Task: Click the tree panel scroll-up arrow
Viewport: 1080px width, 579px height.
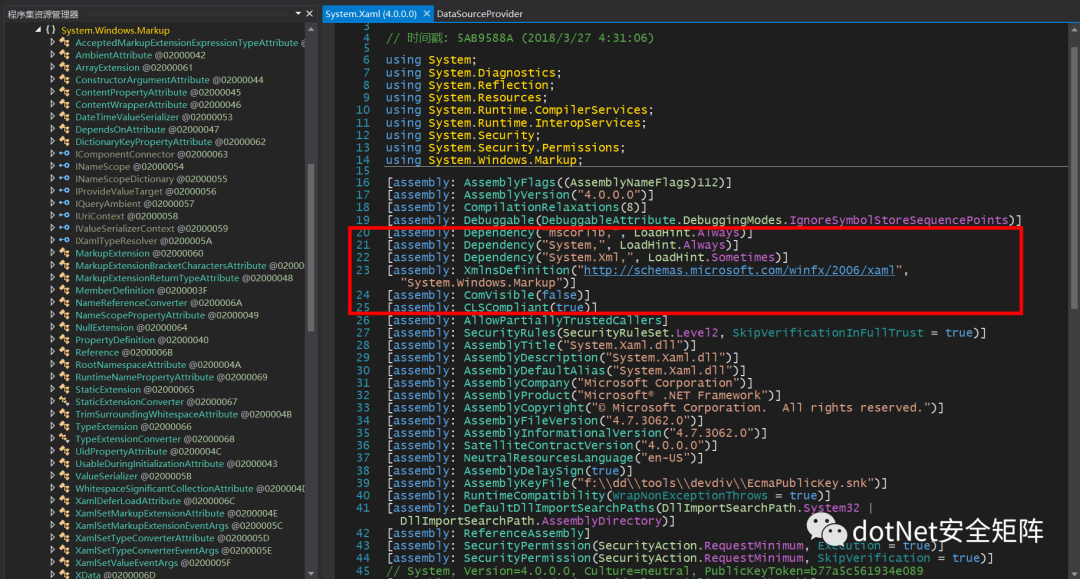Action: click(x=311, y=30)
